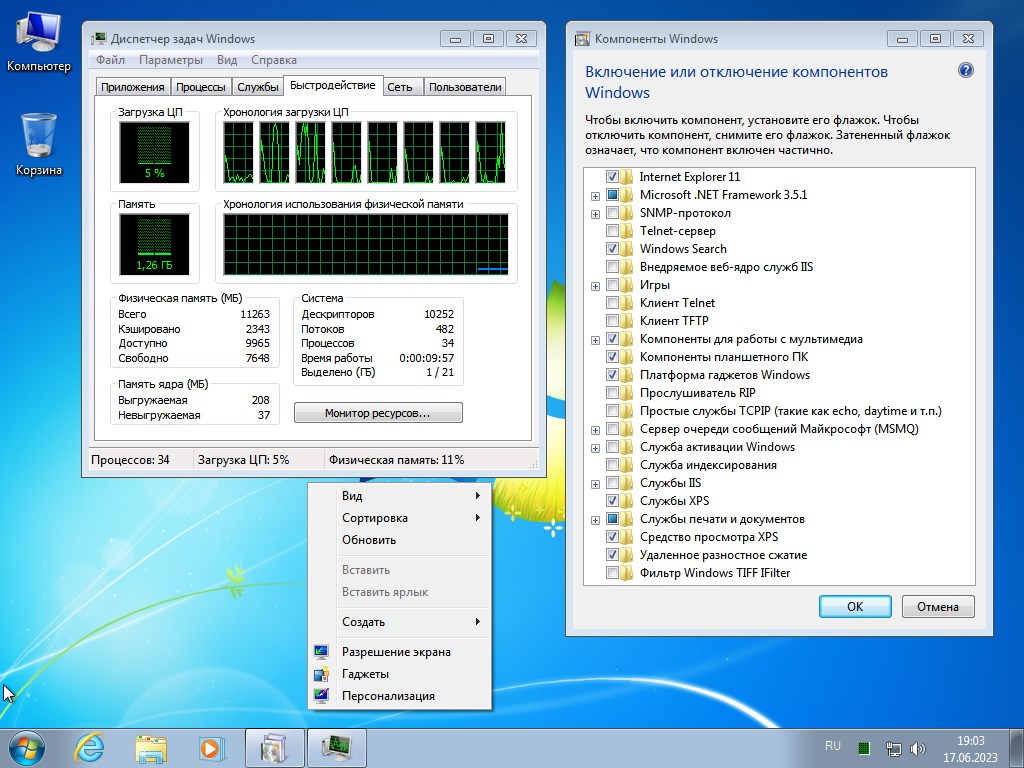Image resolution: width=1024 pixels, height=768 pixels.
Task: Switch to the Applications tab
Action: (x=133, y=87)
